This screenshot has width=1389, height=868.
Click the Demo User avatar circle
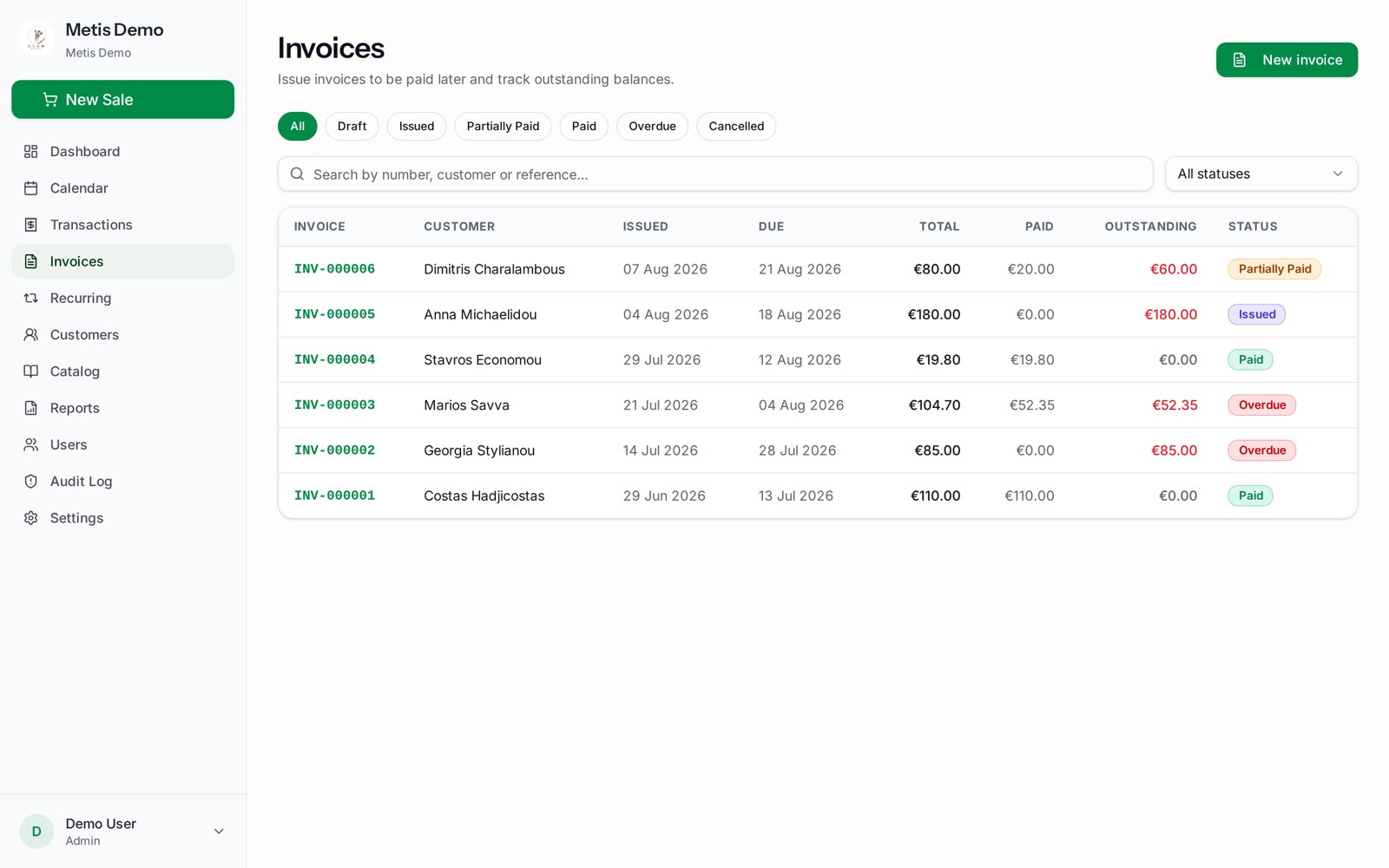pos(36,832)
